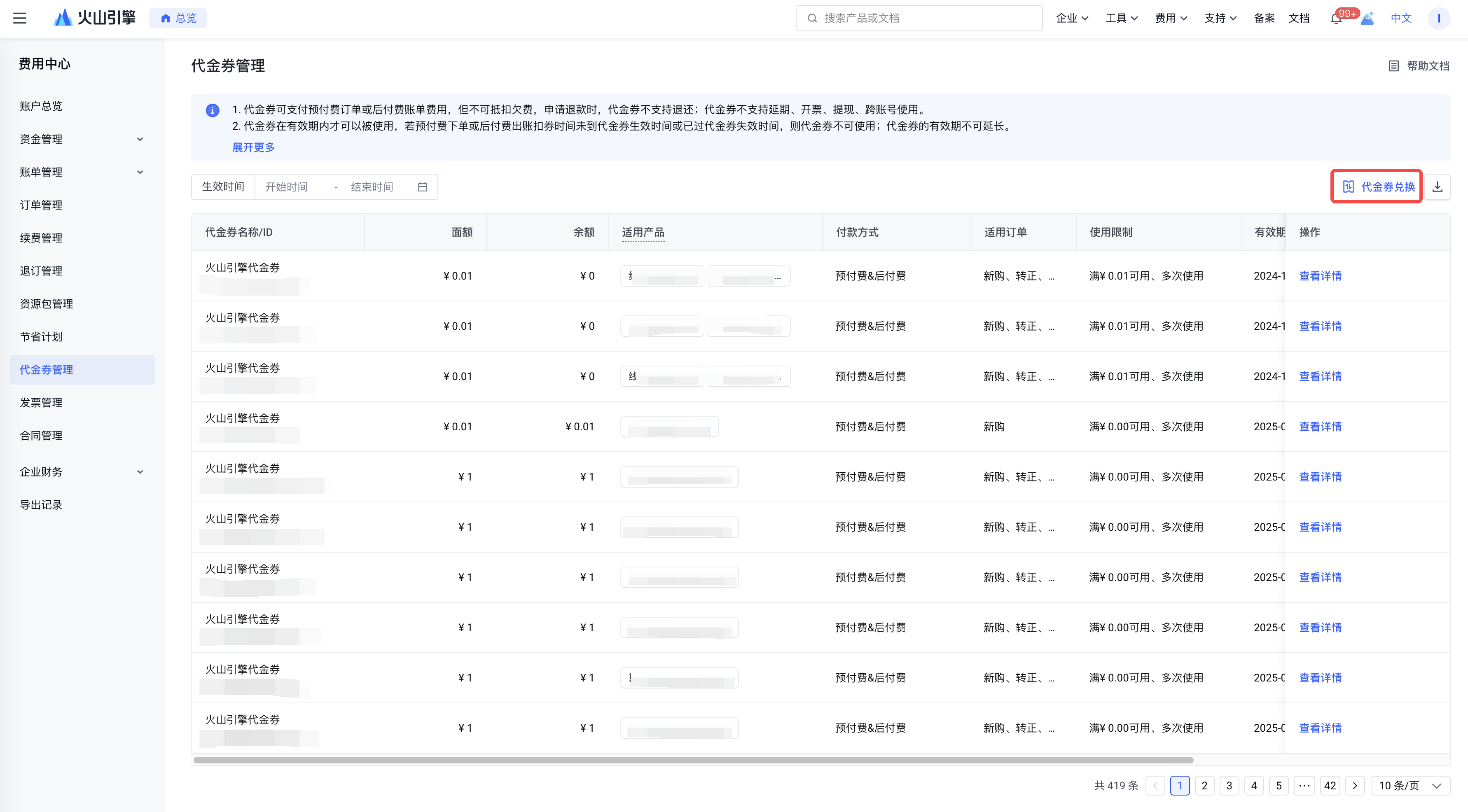Open the calendar date picker icon
This screenshot has height=812, width=1468.
pyautogui.click(x=422, y=187)
